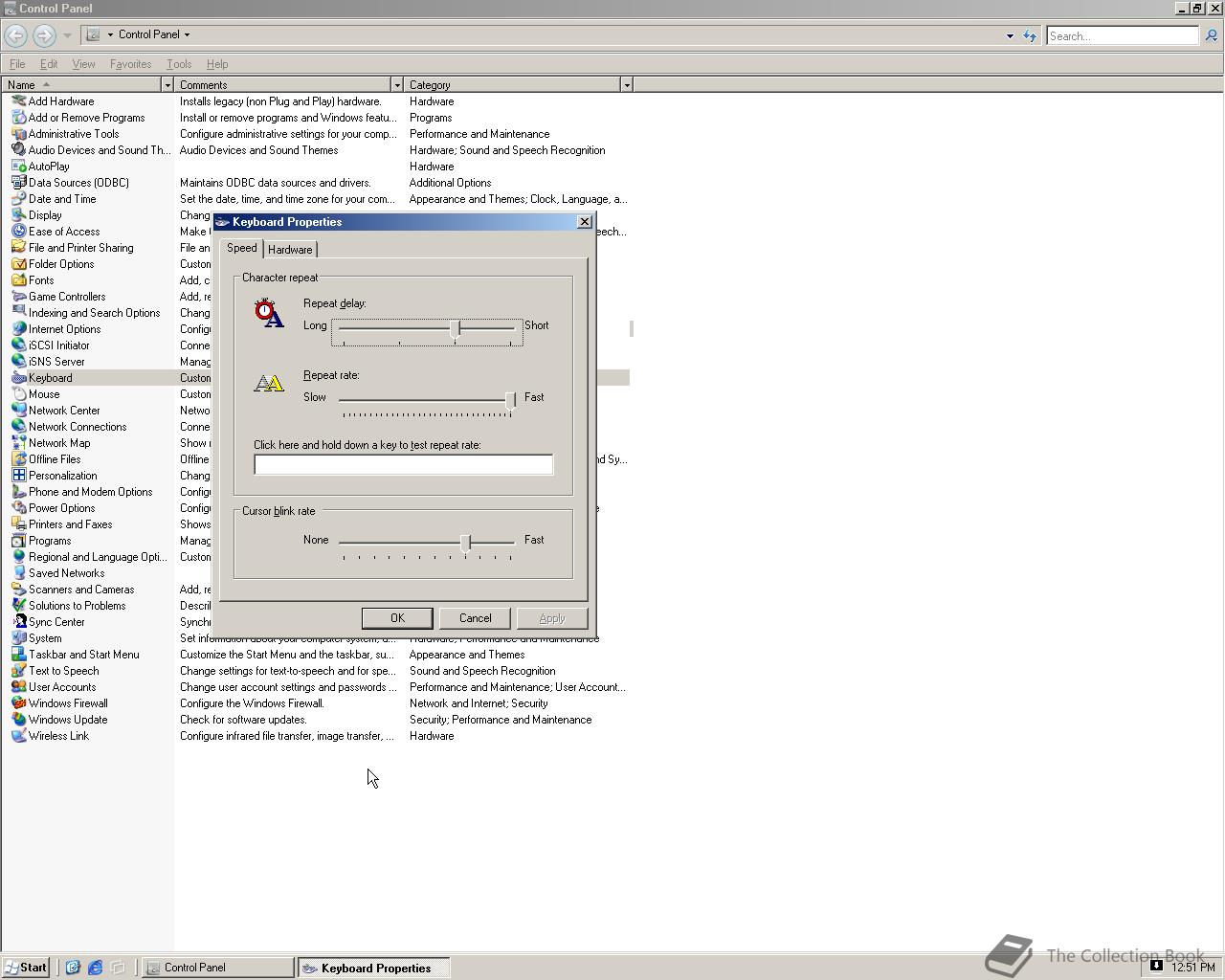
Task: Click Keyboard Properties taskbar button
Action: 373,968
